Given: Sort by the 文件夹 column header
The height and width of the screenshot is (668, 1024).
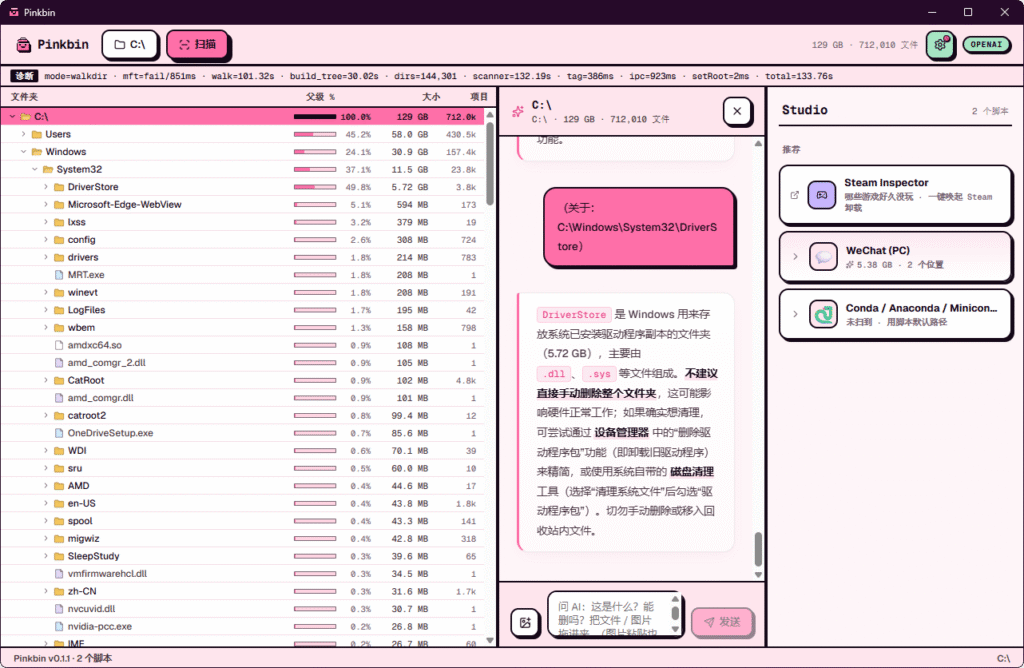Looking at the screenshot, I should pos(24,97).
